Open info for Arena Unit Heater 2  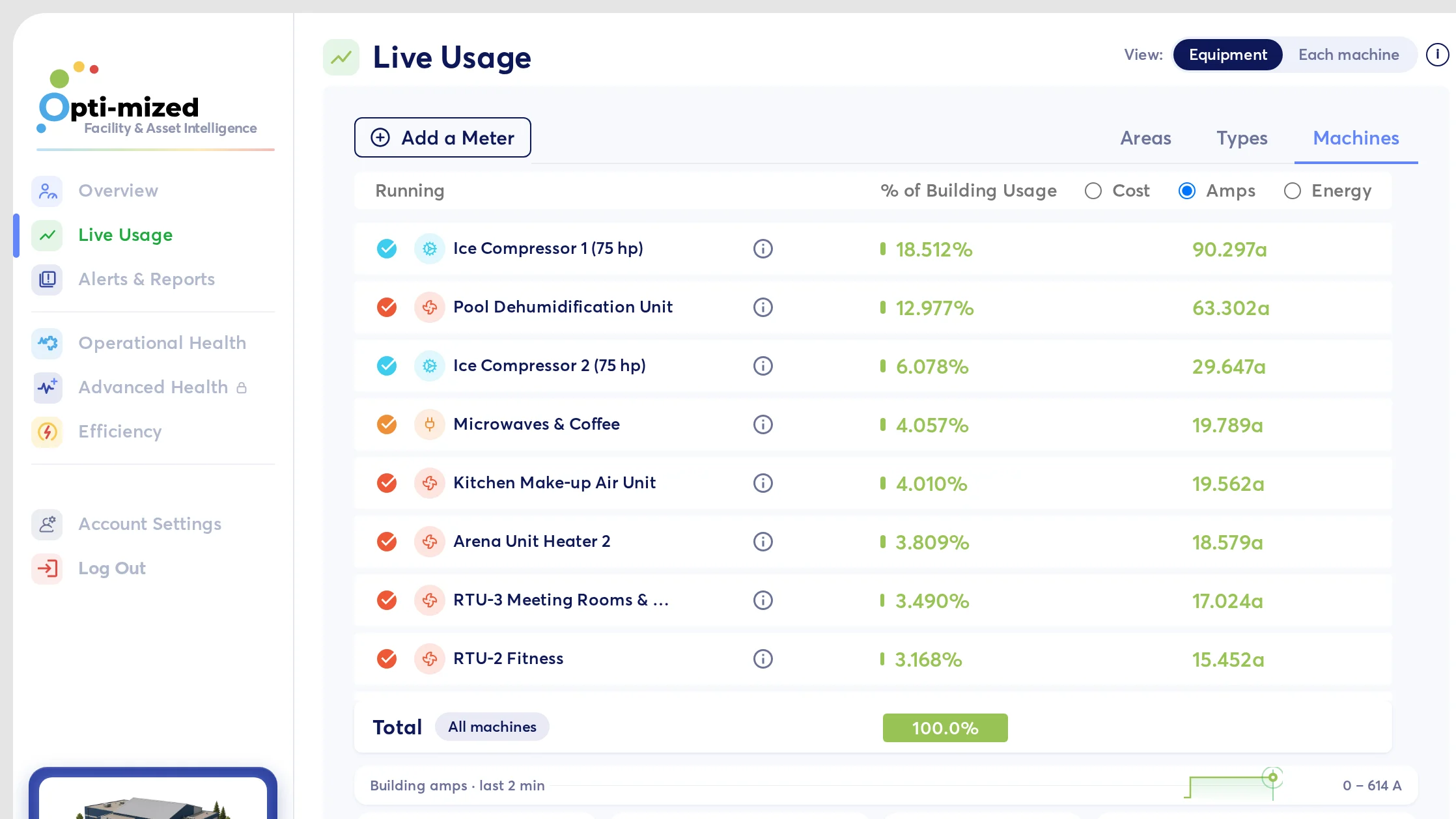point(763,542)
